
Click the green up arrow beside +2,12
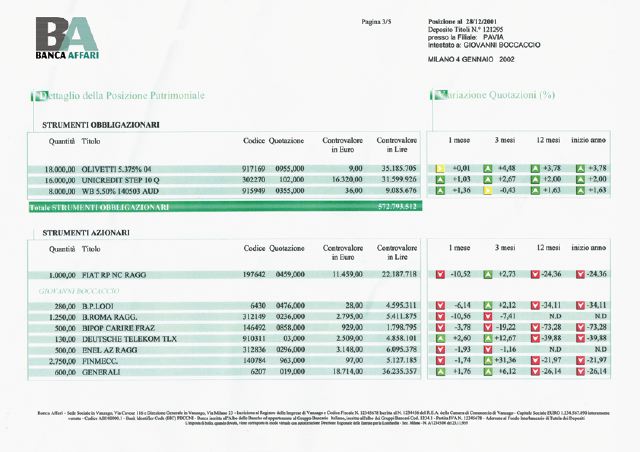488,305
